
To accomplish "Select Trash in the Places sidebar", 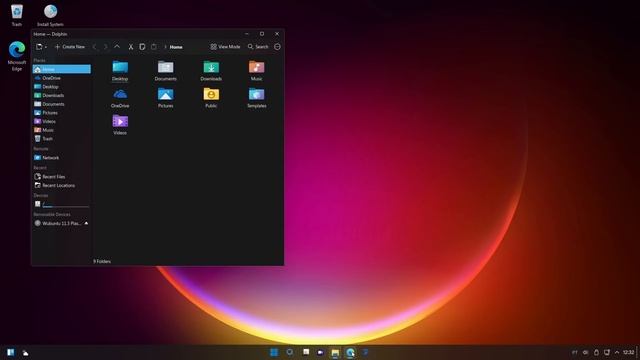I will click(x=62, y=139).
